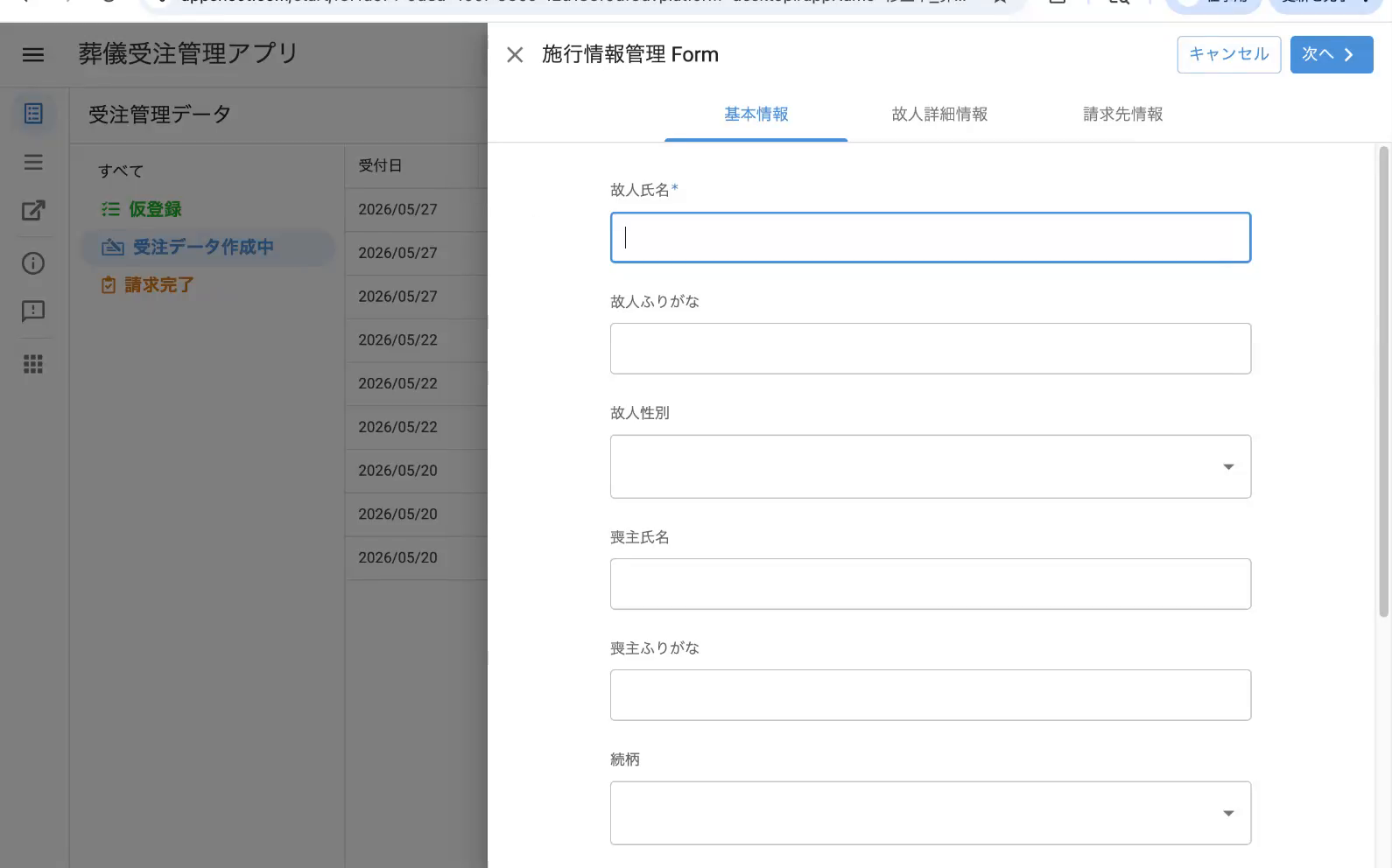Select the 受注データ作成中 filter

click(x=203, y=248)
